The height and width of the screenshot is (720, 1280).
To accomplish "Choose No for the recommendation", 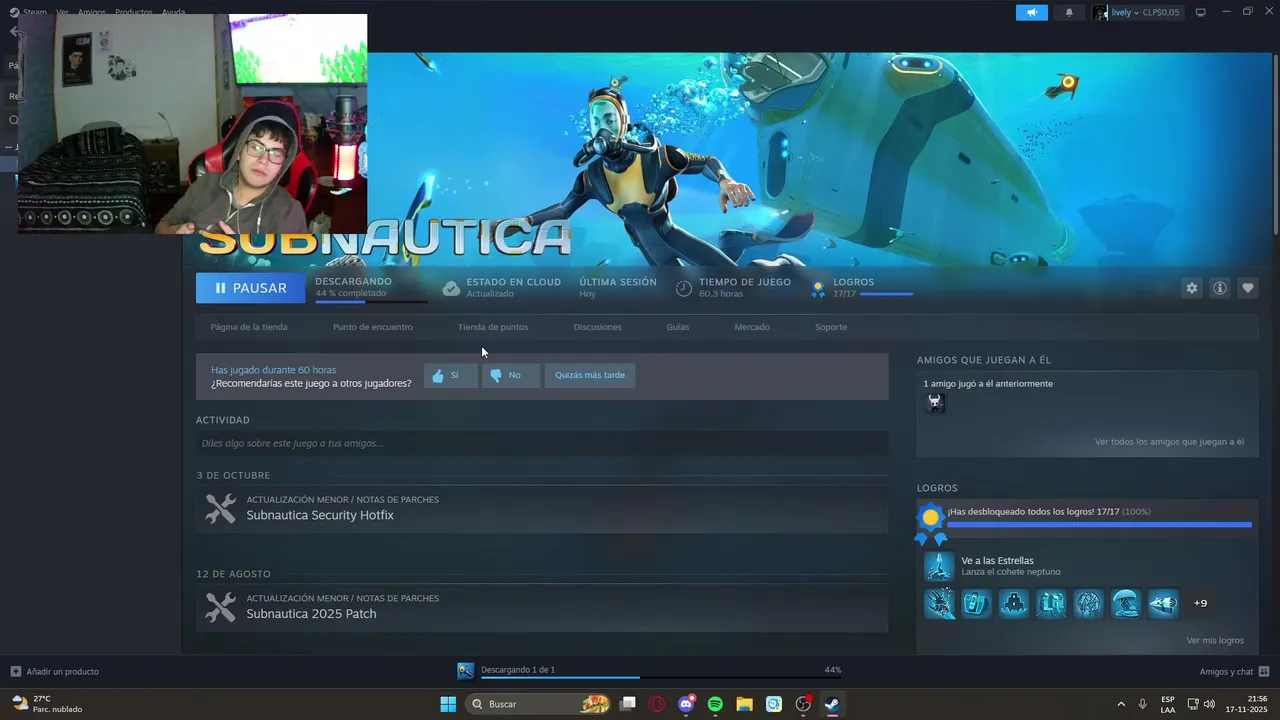I will click(x=511, y=375).
